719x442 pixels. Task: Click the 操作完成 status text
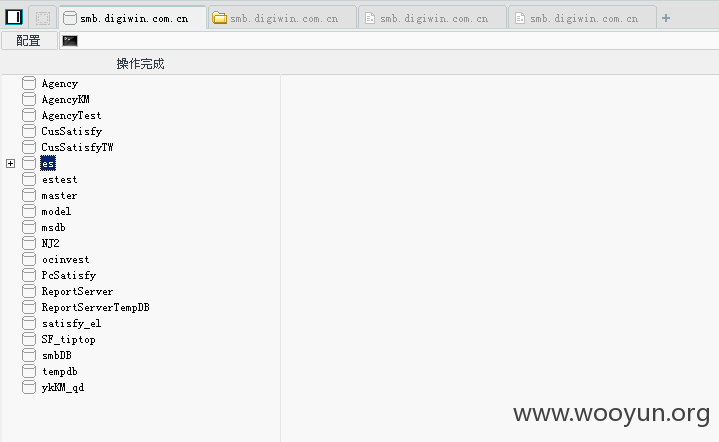140,64
